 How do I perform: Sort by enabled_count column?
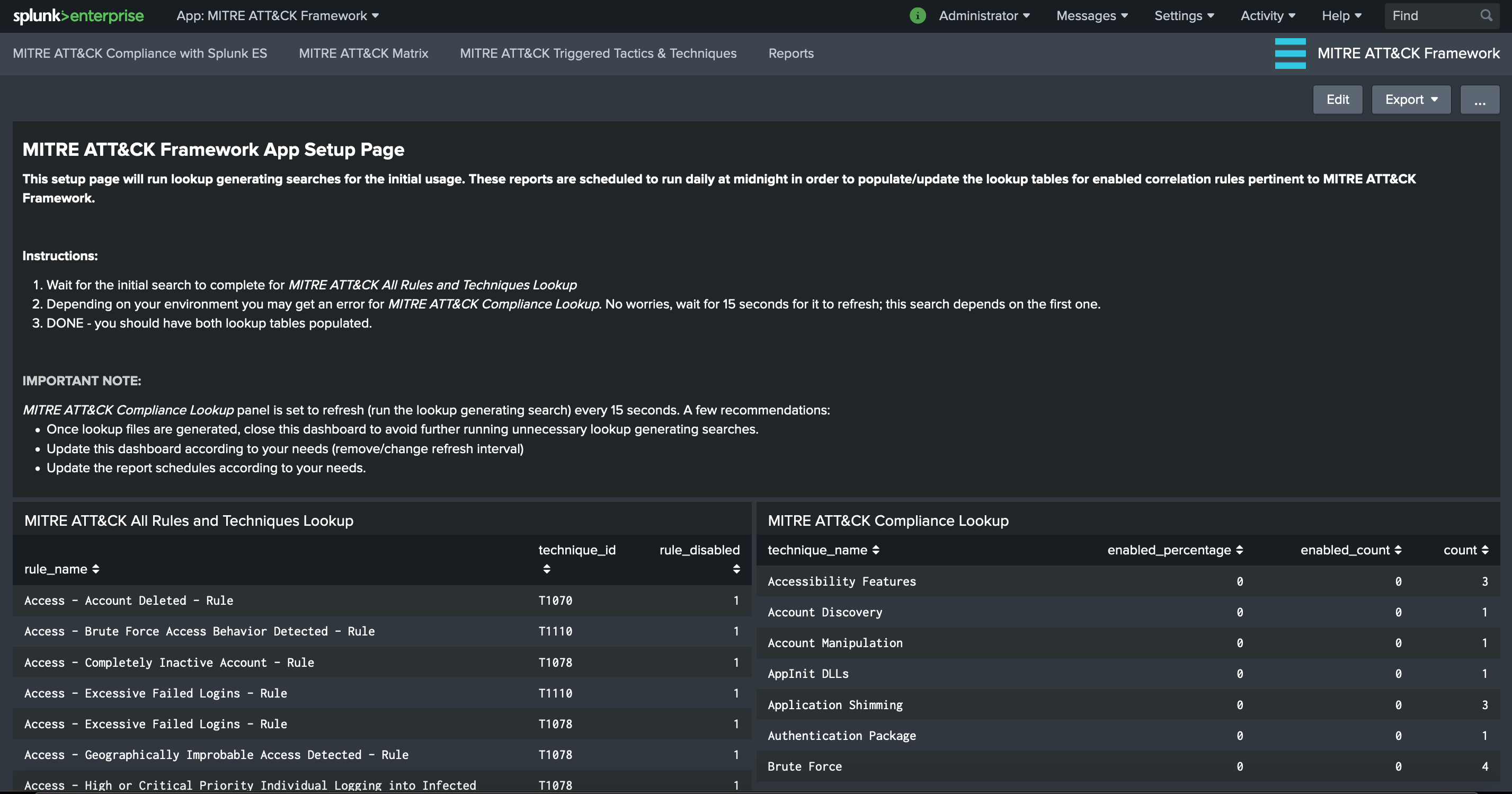pos(1398,550)
